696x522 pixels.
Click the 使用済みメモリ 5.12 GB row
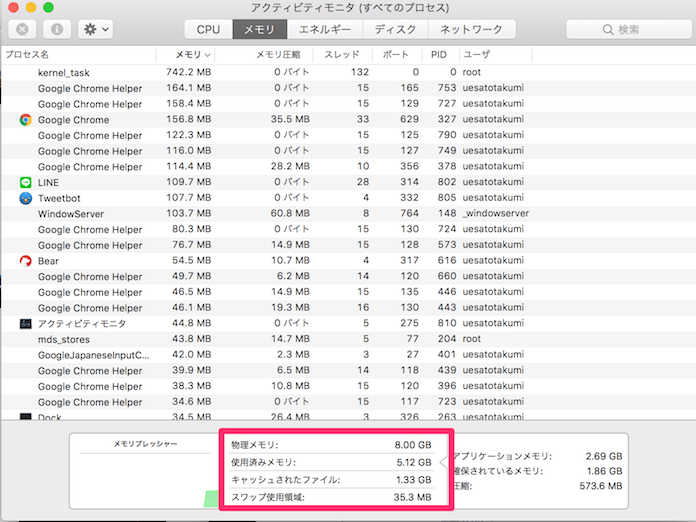click(x=331, y=463)
